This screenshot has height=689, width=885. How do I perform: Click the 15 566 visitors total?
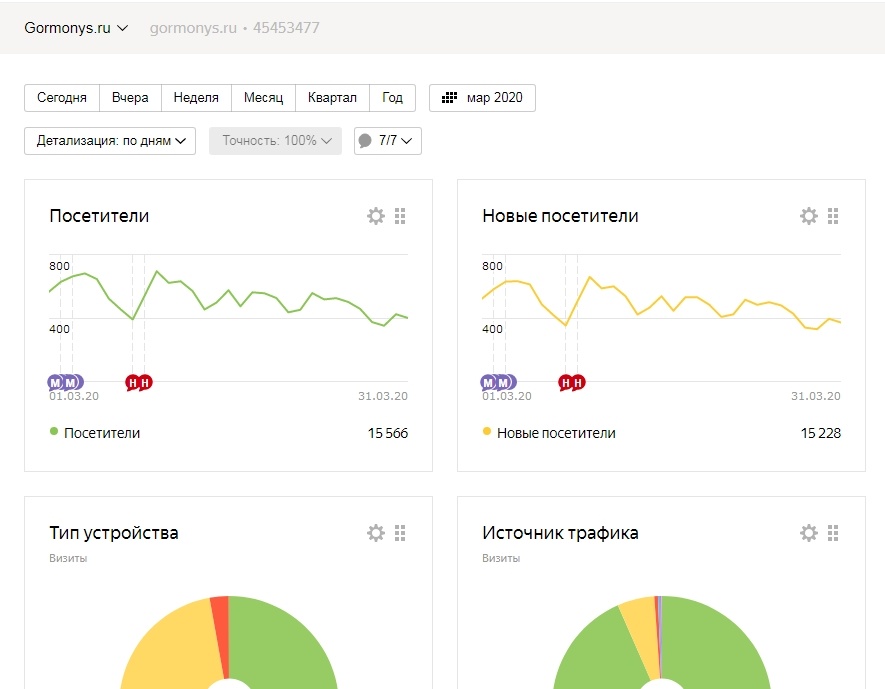(388, 433)
